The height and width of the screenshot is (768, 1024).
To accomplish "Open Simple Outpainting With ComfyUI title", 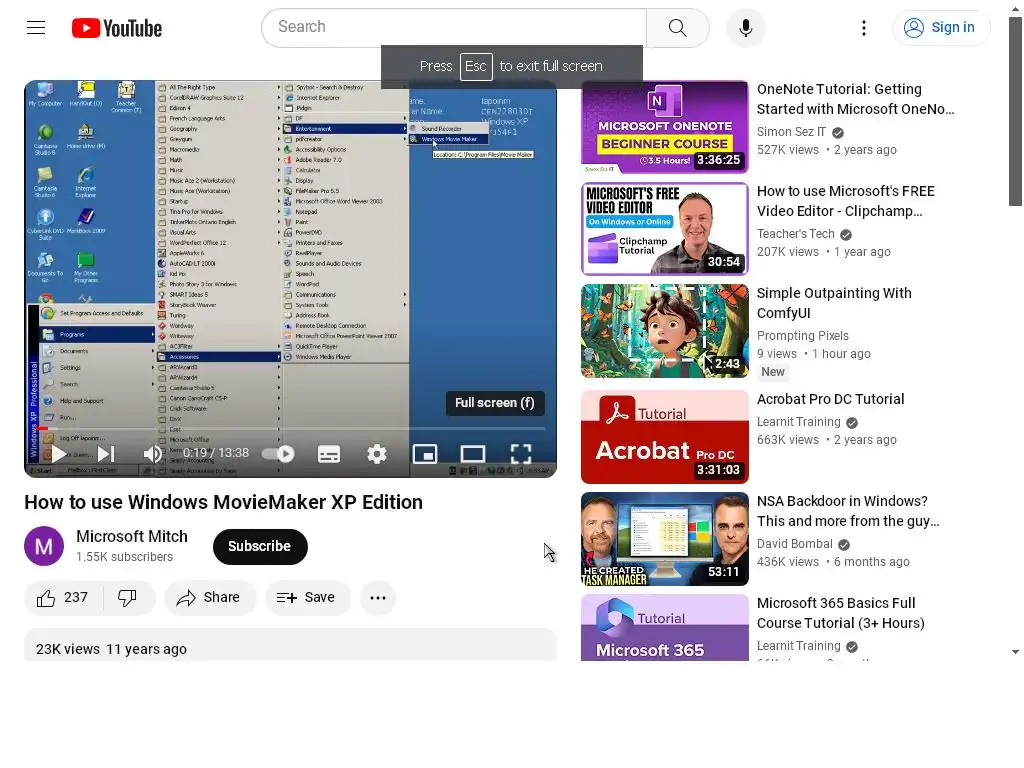I will coord(834,303).
